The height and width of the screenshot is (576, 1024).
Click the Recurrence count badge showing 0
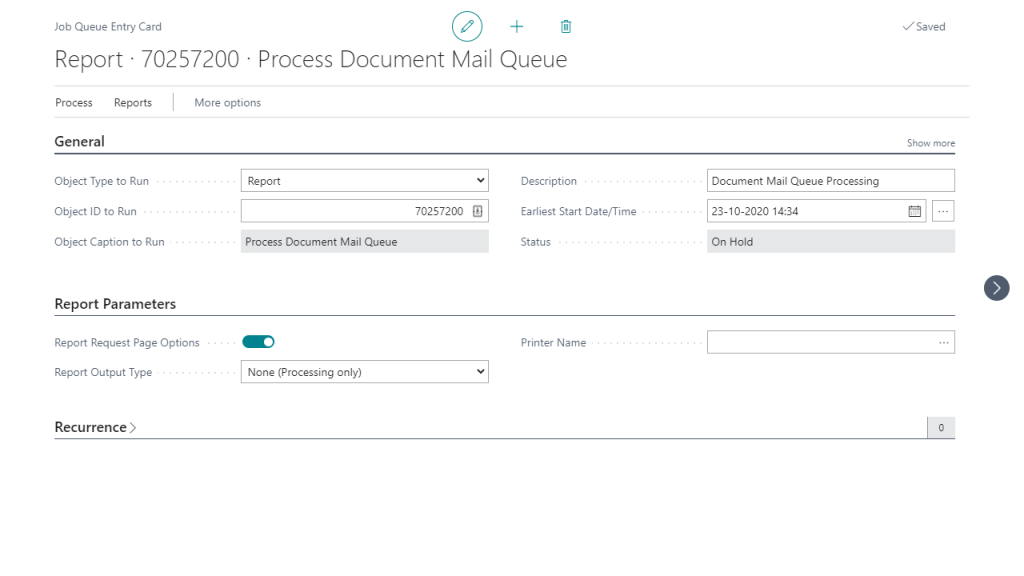(940, 427)
